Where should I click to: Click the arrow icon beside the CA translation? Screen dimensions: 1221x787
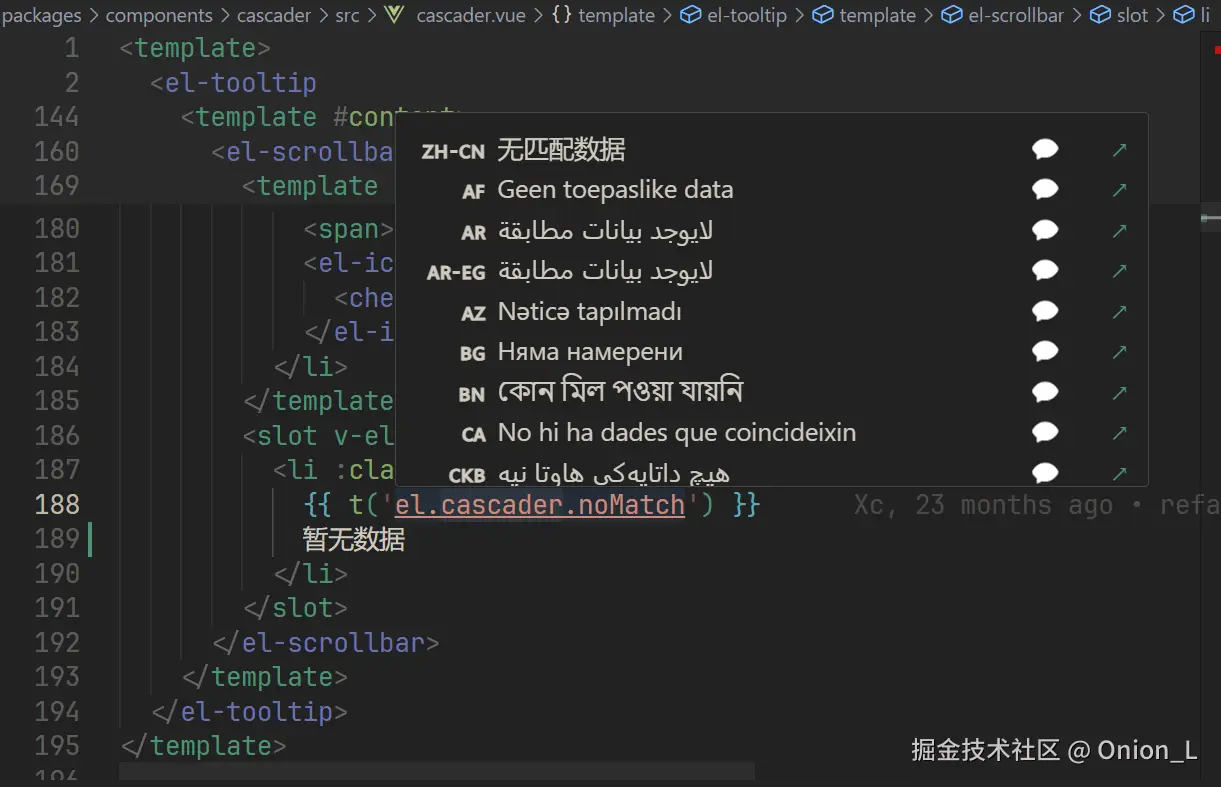pos(1119,433)
